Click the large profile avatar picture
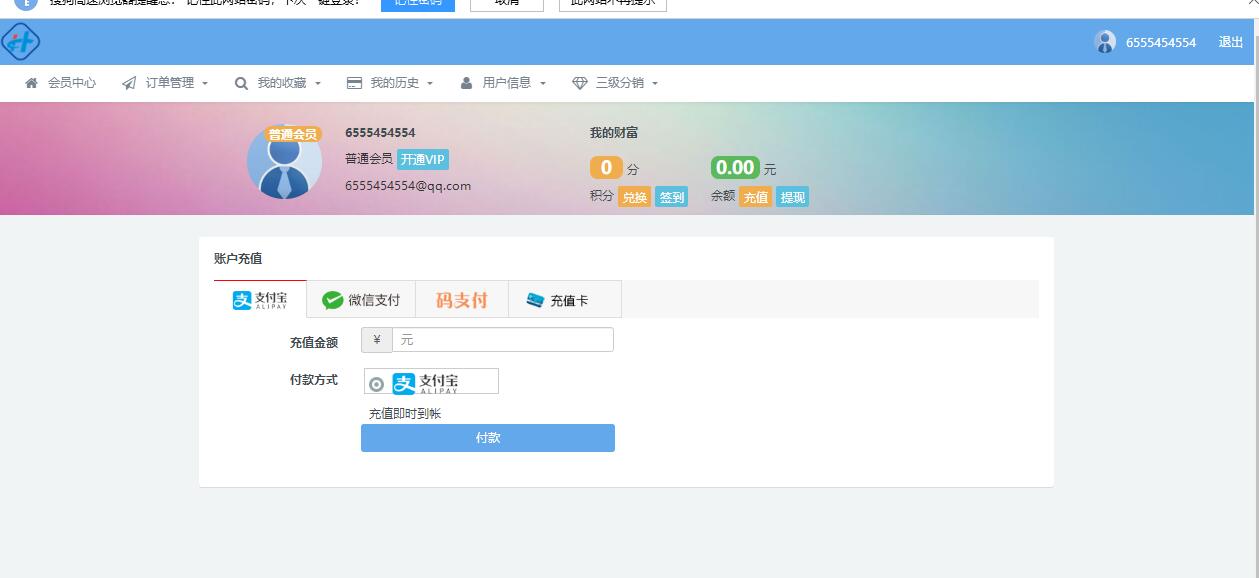 tap(284, 164)
